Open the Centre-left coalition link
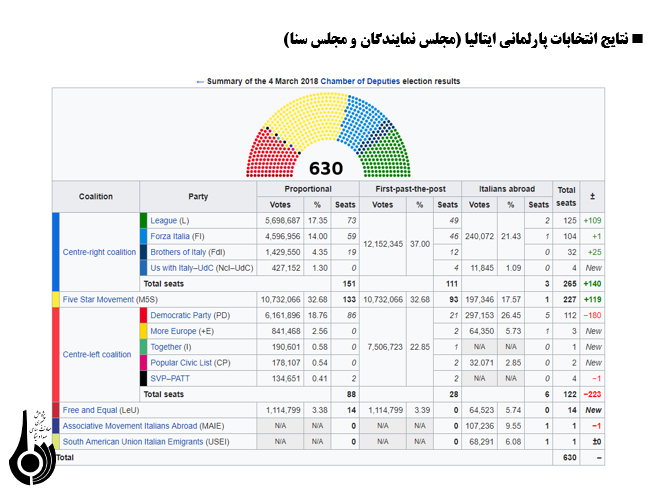 coord(97,355)
